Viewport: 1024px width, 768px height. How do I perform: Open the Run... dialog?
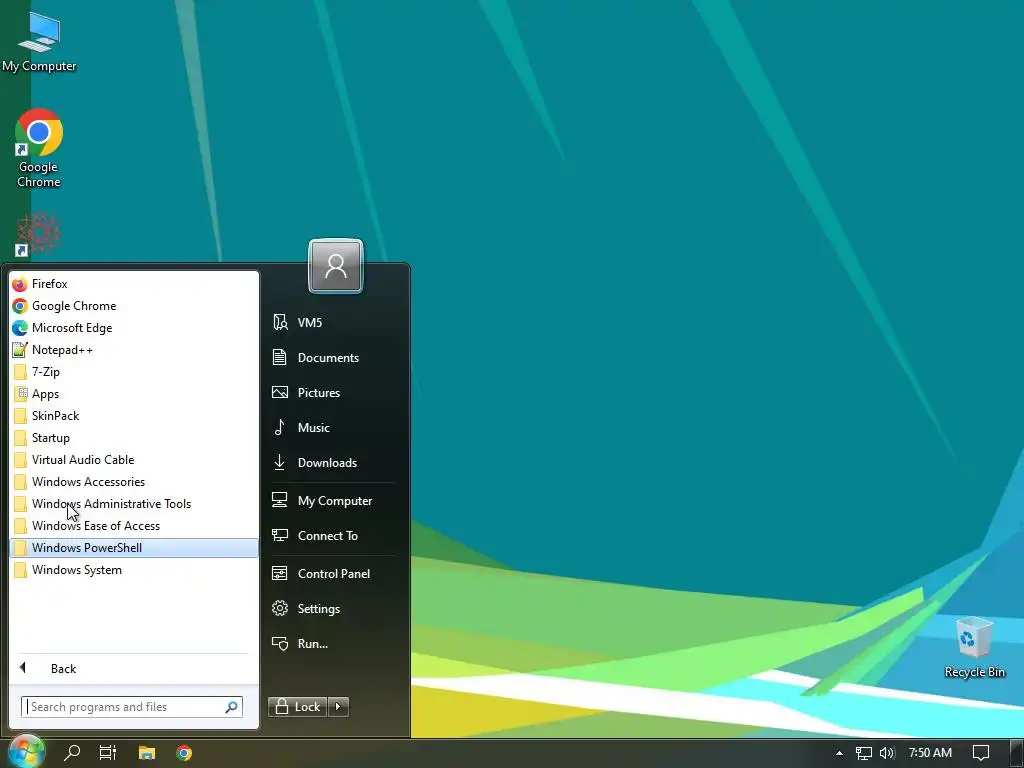[333, 644]
